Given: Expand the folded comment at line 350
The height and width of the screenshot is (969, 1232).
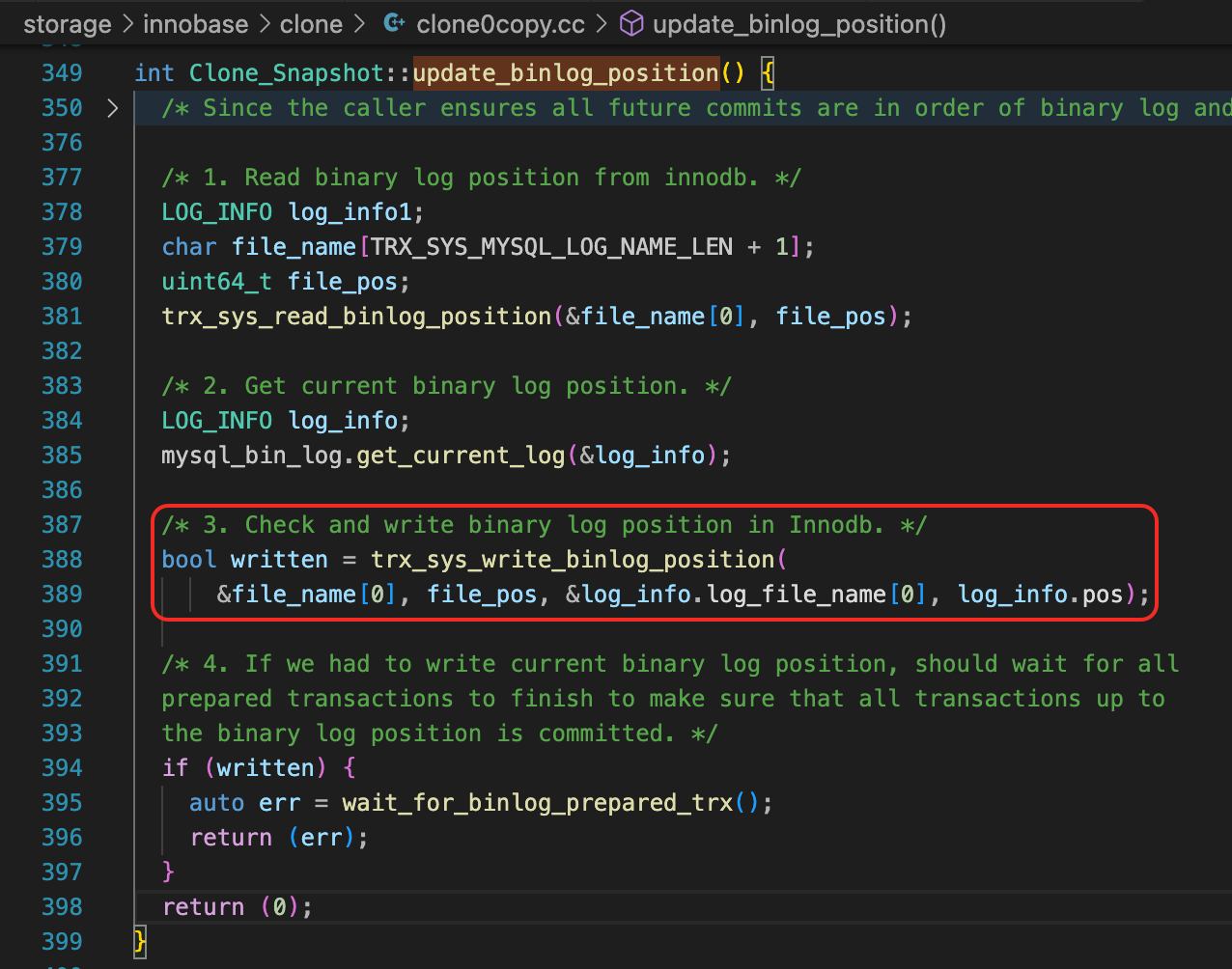Looking at the screenshot, I should 112,108.
